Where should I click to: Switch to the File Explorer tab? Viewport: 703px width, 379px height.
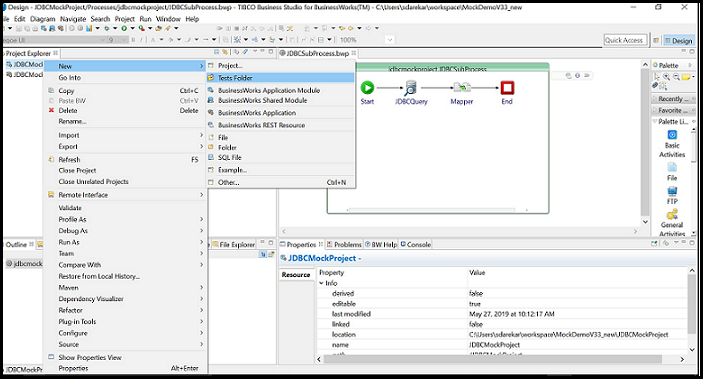[234, 244]
